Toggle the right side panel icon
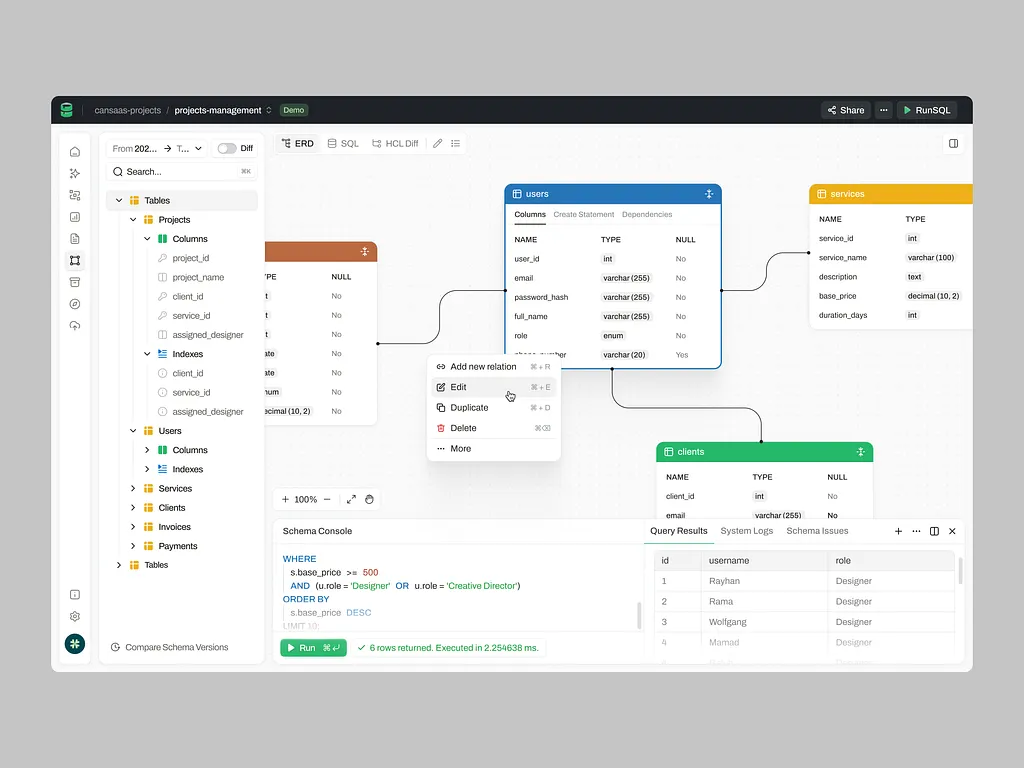Image resolution: width=1024 pixels, height=768 pixels. click(953, 144)
